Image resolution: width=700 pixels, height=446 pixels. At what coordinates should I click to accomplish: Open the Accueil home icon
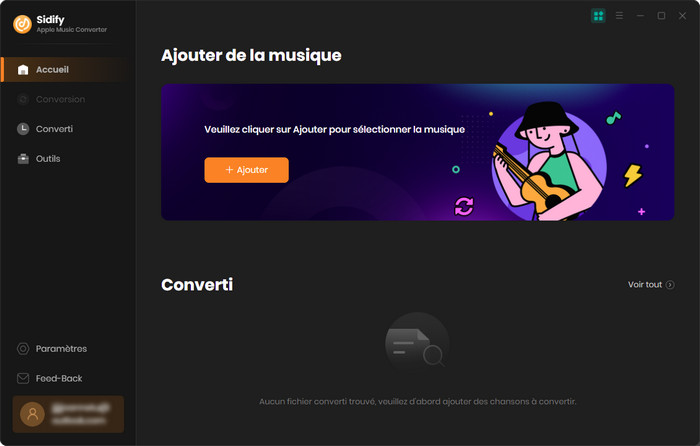23,70
